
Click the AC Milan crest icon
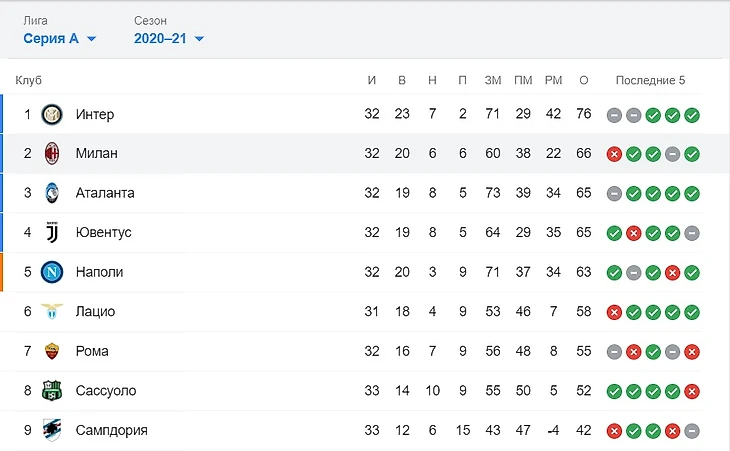pos(52,154)
